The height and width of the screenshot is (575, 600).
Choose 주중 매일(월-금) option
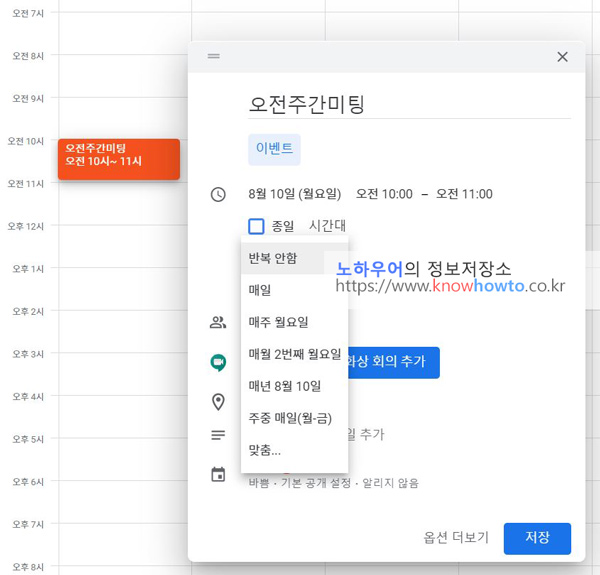[x=294, y=418]
